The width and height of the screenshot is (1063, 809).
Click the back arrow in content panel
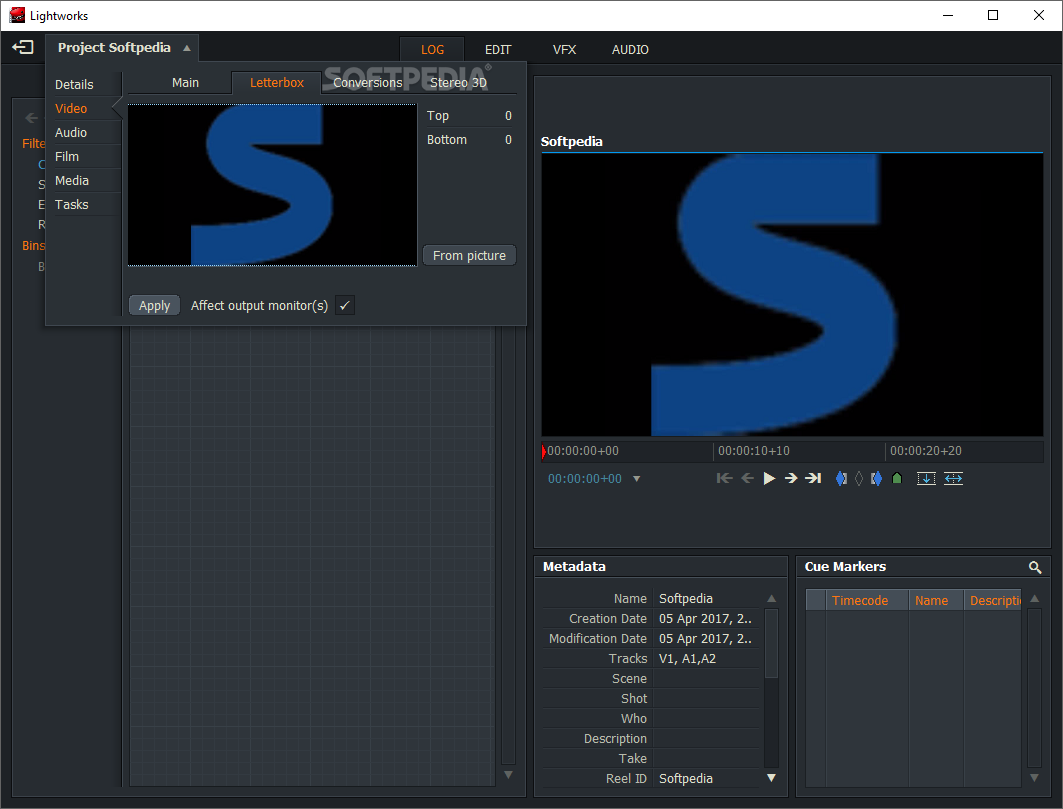click(31, 117)
